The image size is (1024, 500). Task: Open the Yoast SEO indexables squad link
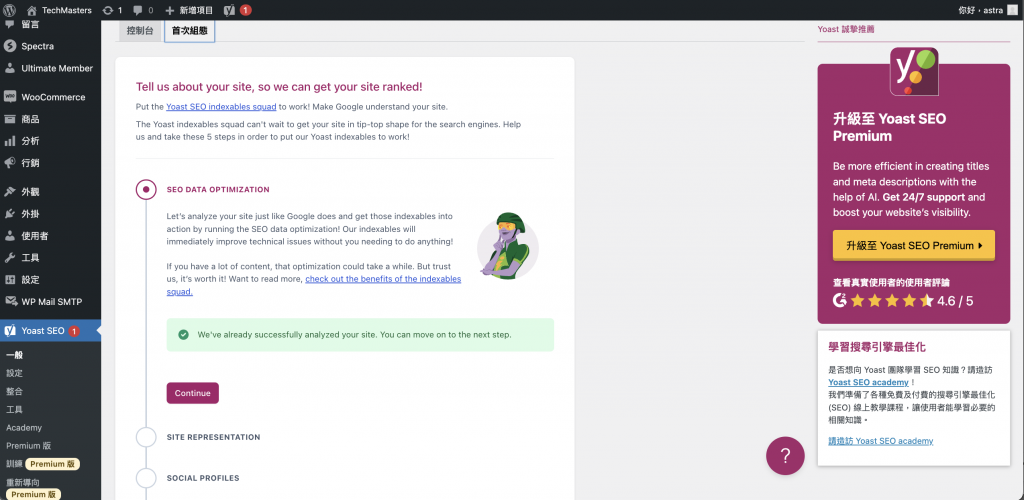(221, 106)
